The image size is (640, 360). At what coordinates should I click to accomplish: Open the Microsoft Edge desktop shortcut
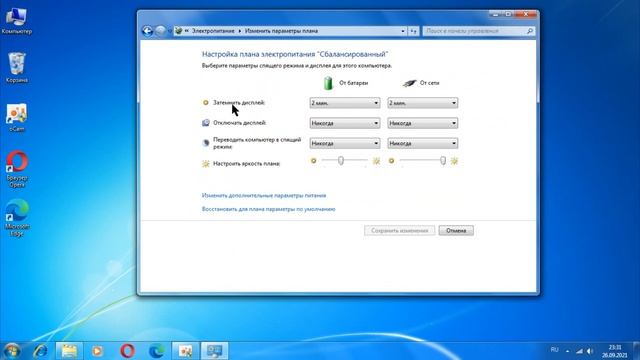tap(17, 218)
